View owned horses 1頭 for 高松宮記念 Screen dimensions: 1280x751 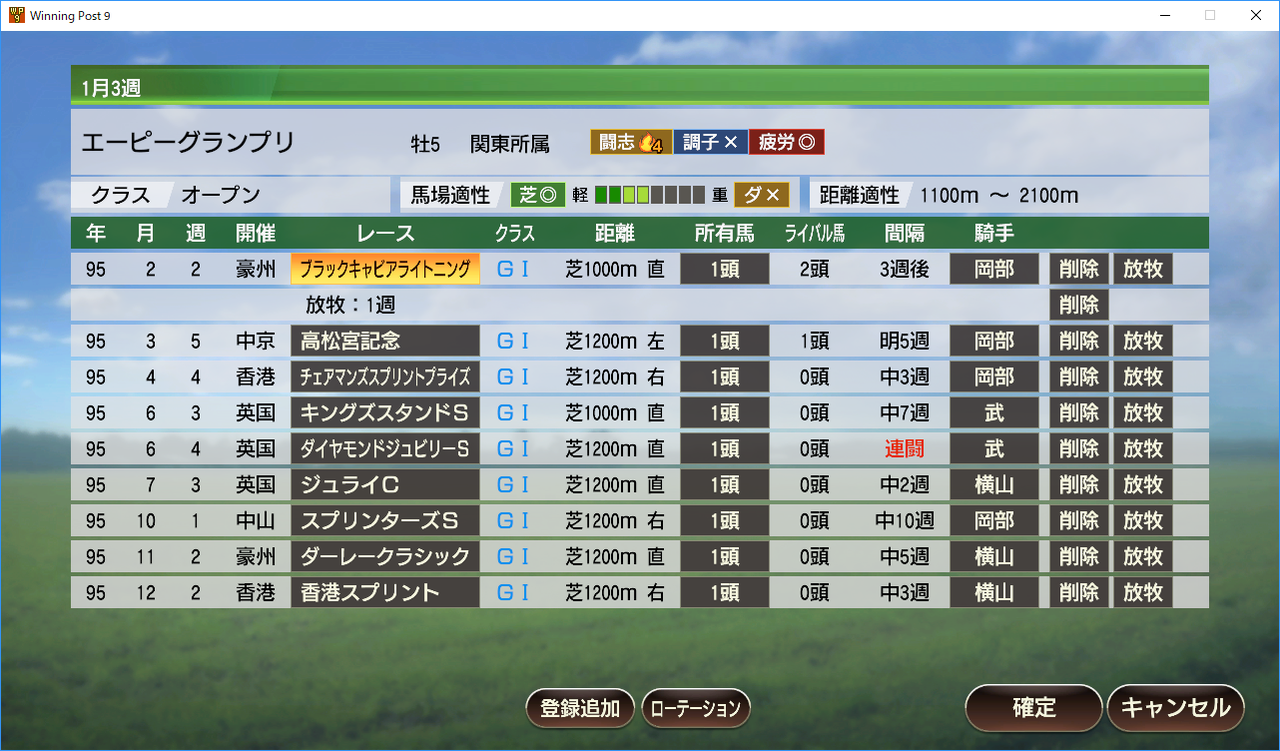725,341
